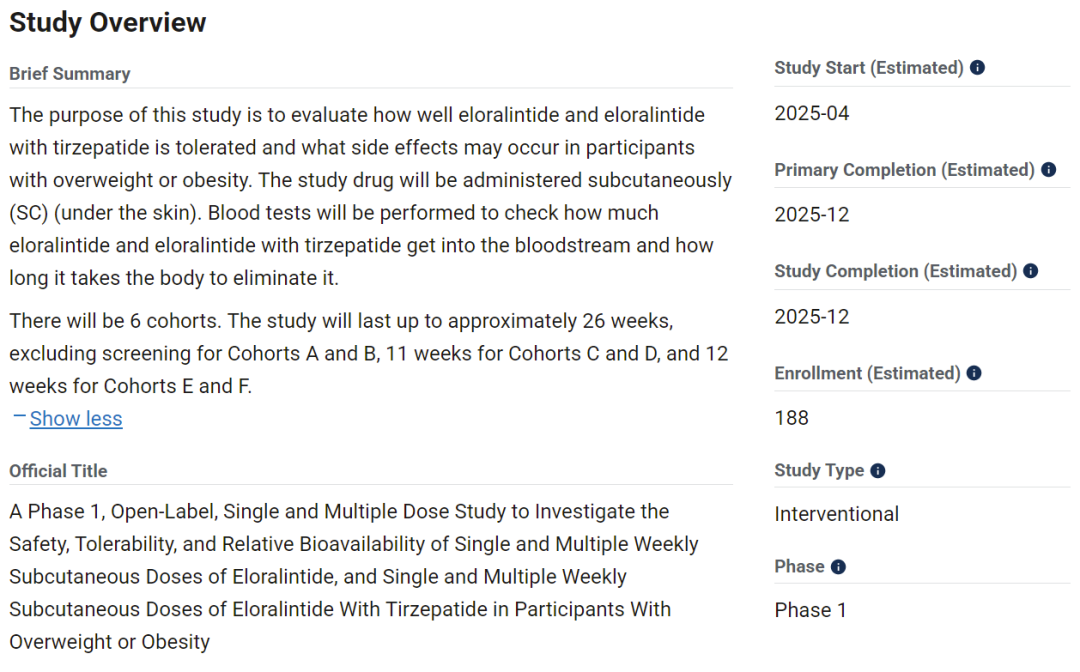Viewport: 1080px width, 672px height.
Task: Select the Interventional study type value
Action: coord(836,514)
